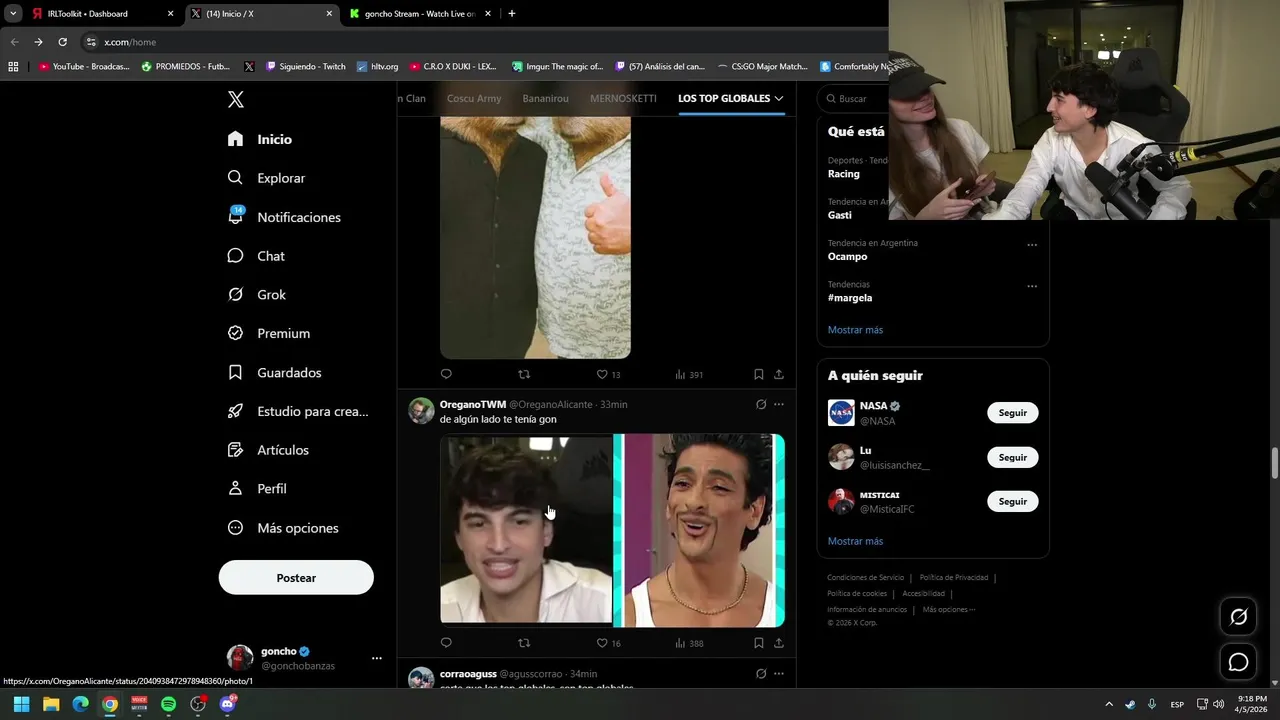Click OreganoTWM avatar picture

[x=422, y=411]
